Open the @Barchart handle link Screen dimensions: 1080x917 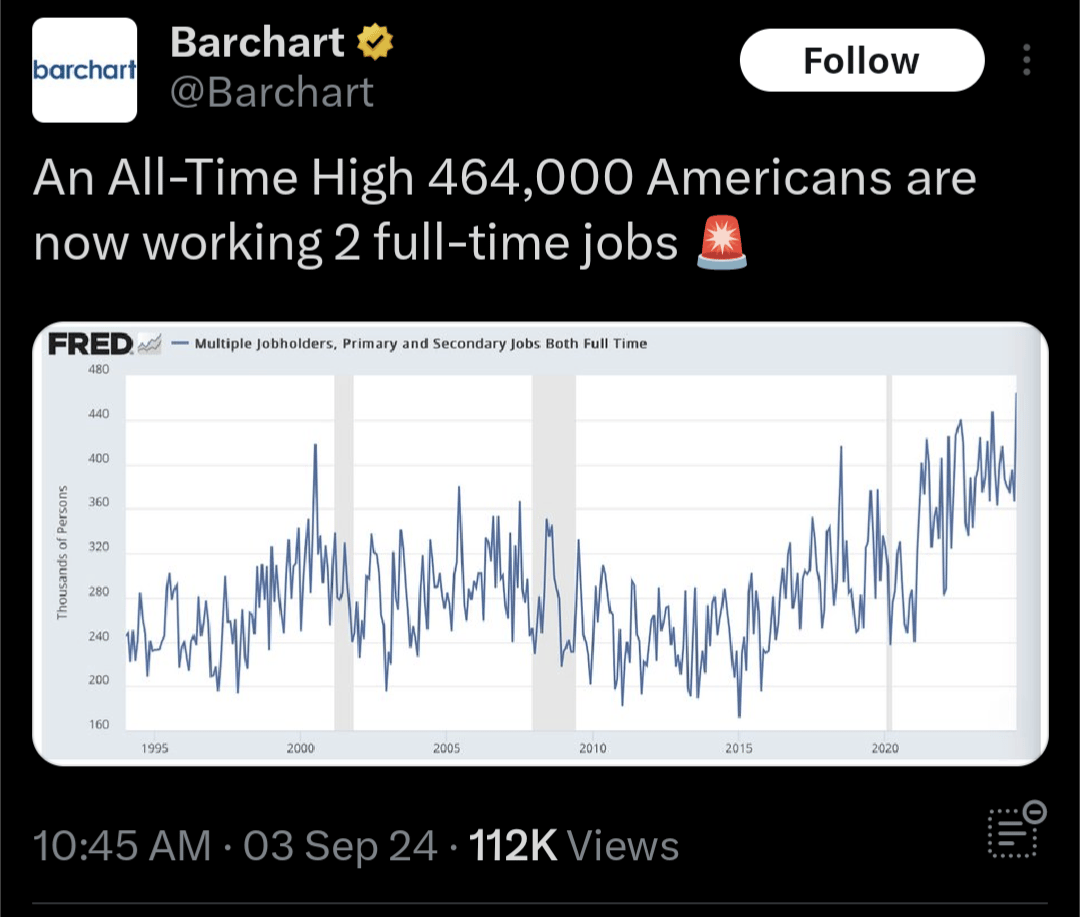(x=271, y=92)
